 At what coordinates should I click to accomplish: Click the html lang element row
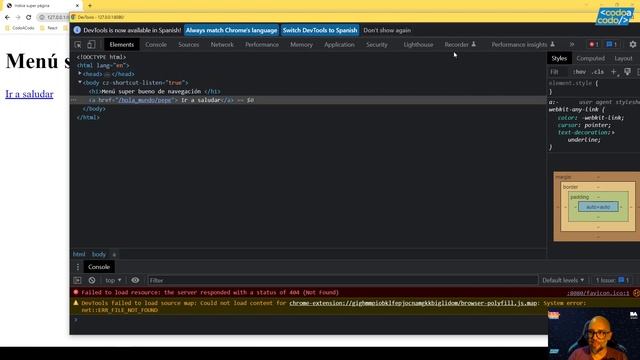point(103,65)
